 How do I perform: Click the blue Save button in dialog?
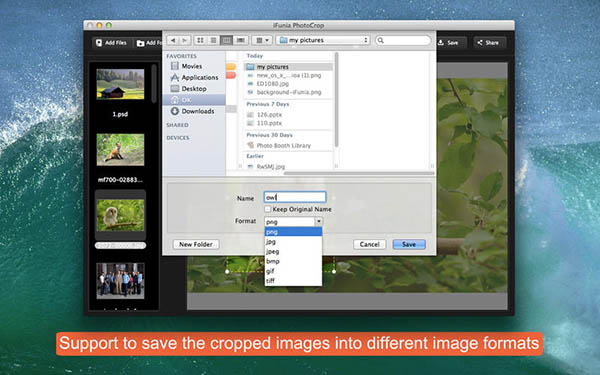409,244
